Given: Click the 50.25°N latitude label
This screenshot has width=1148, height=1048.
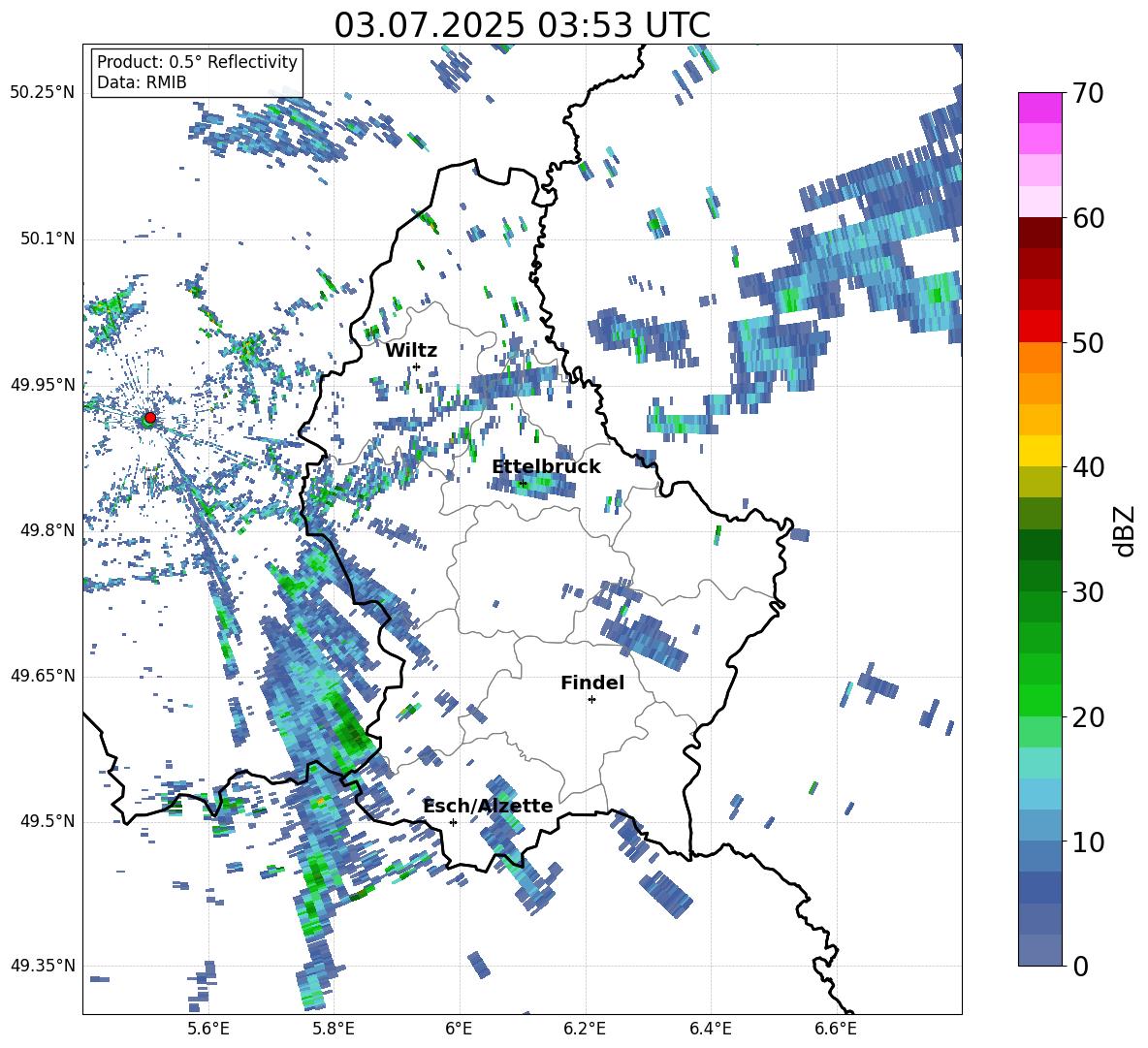Looking at the screenshot, I should [x=43, y=93].
